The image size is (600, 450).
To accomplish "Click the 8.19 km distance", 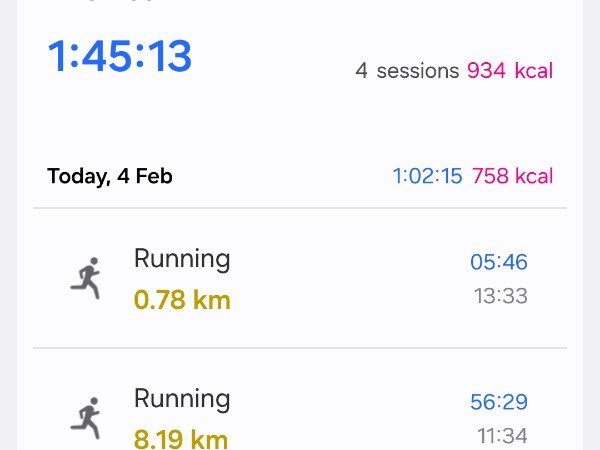I will tap(182, 437).
